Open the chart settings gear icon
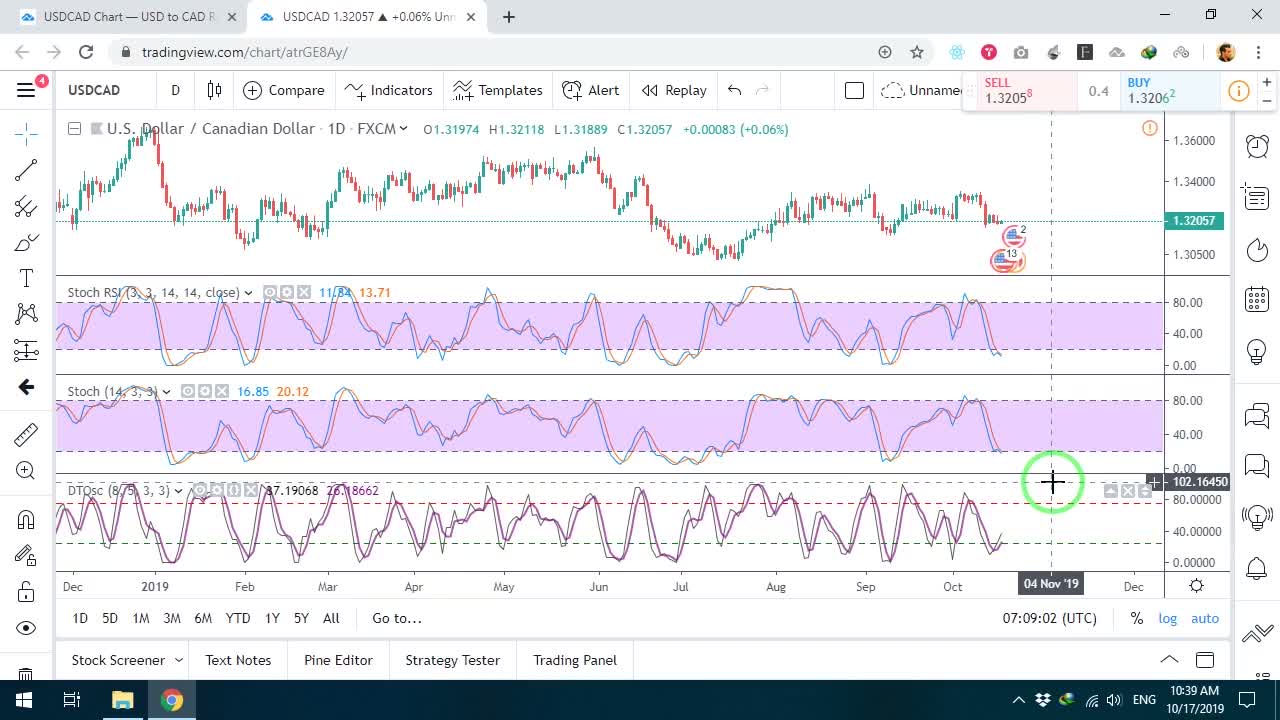Image resolution: width=1280 pixels, height=720 pixels. click(x=1196, y=586)
